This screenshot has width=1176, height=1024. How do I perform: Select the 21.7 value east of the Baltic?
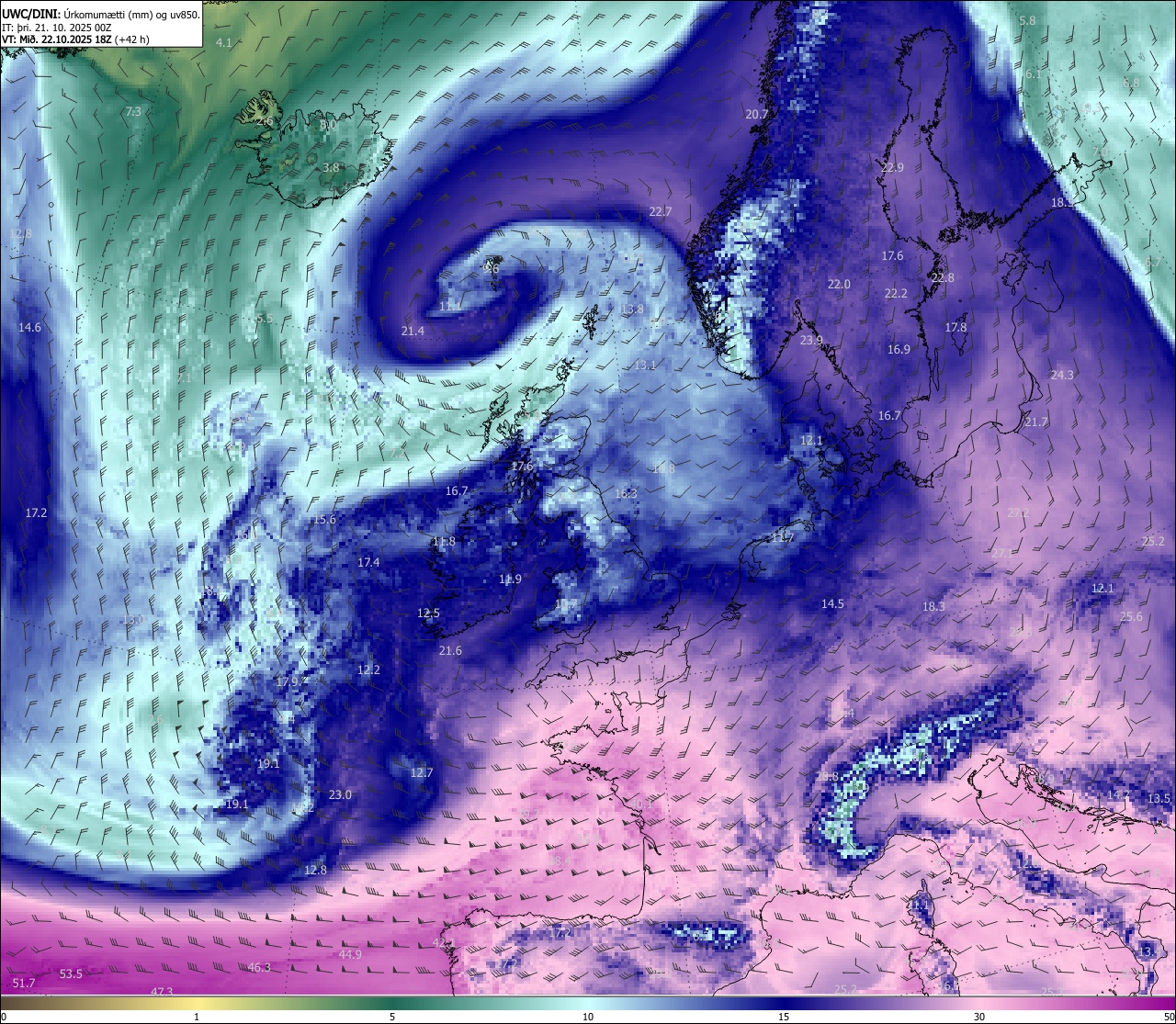click(x=1035, y=422)
